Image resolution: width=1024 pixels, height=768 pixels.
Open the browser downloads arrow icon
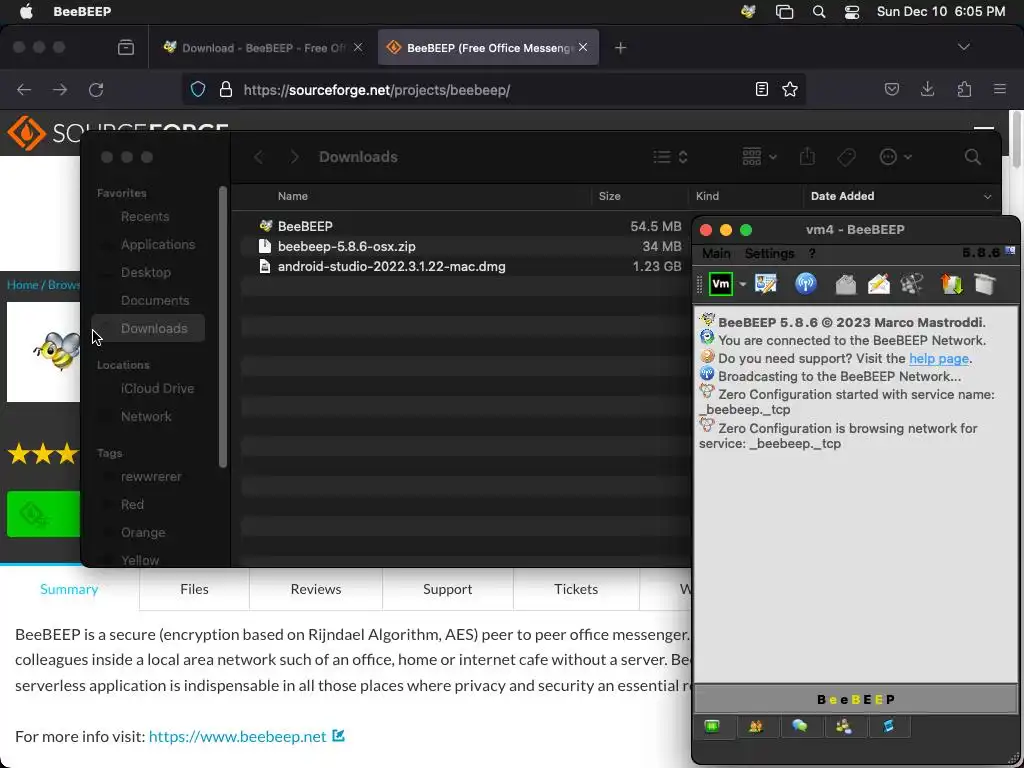click(x=927, y=89)
